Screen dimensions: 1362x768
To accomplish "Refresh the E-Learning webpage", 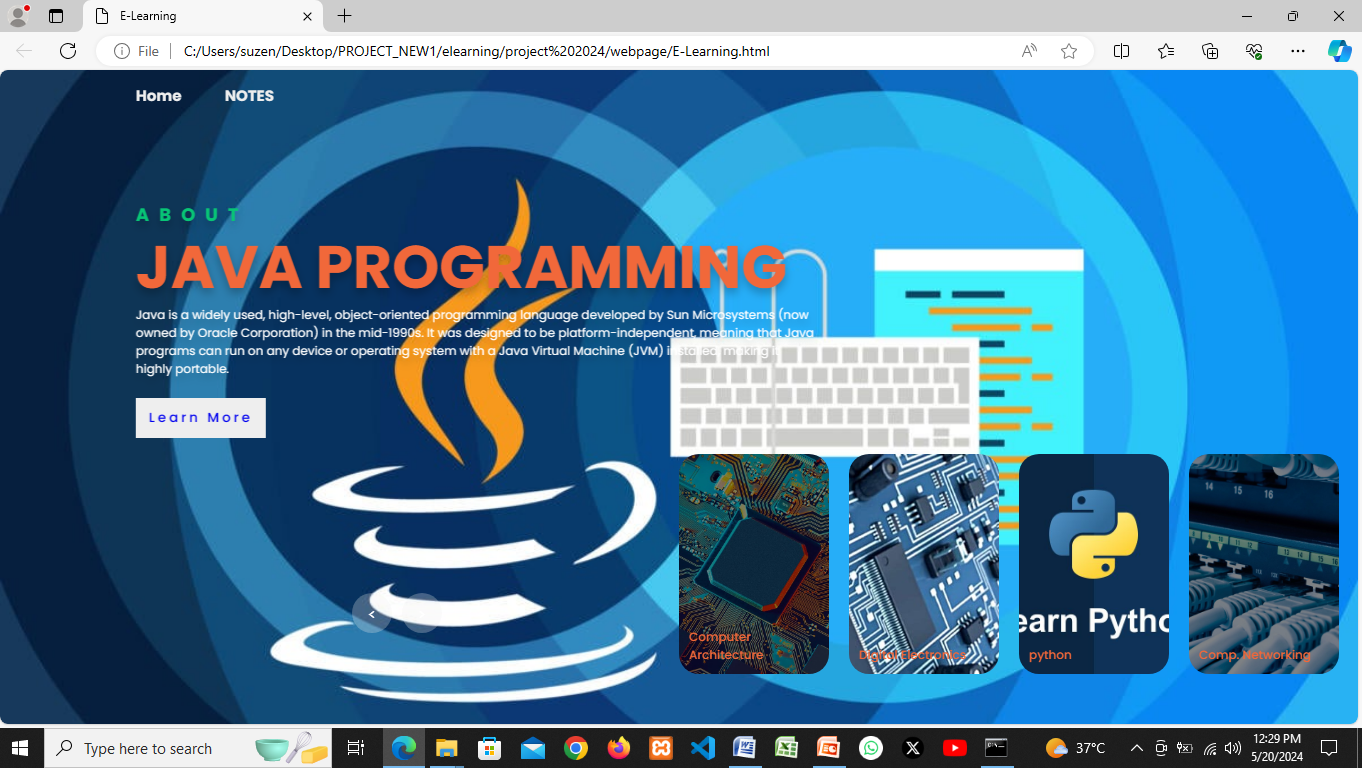I will [x=67, y=51].
